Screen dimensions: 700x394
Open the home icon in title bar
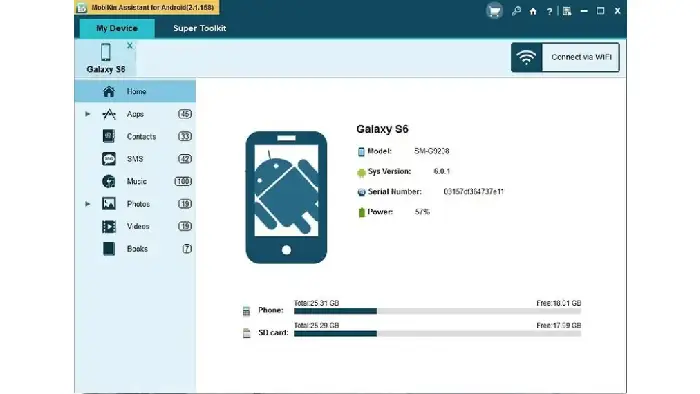click(533, 12)
